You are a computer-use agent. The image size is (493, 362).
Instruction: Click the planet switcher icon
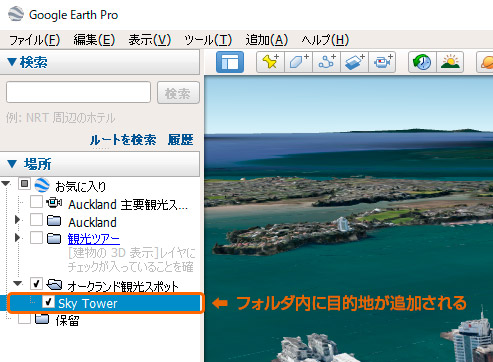(x=485, y=62)
